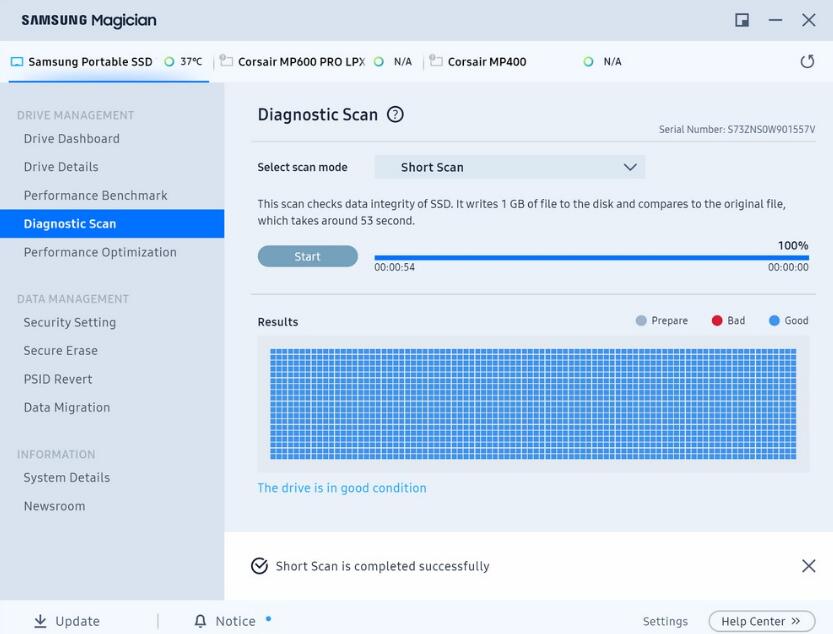Open Performance Benchmark in the sidebar

pos(96,195)
